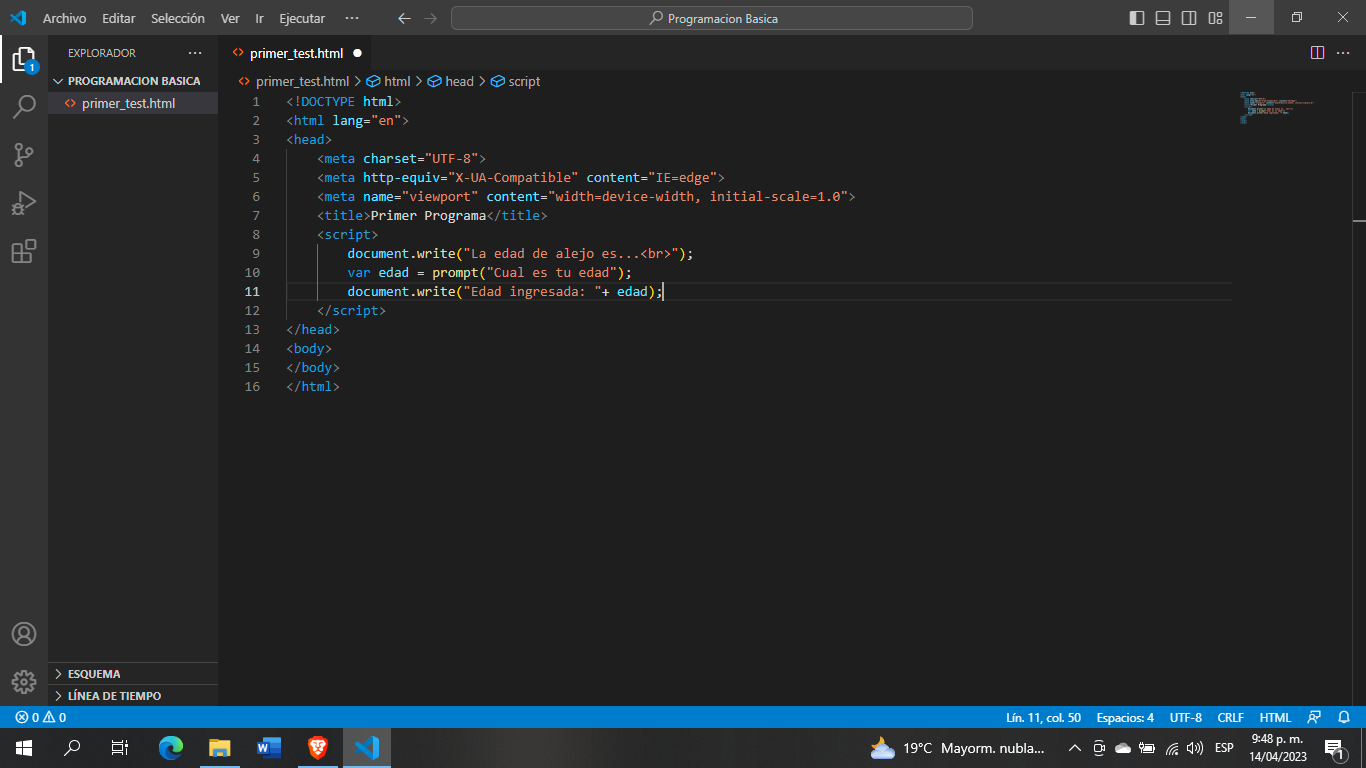Open the Explorer view in the activity bar
Image resolution: width=1366 pixels, height=768 pixels.
[24, 59]
